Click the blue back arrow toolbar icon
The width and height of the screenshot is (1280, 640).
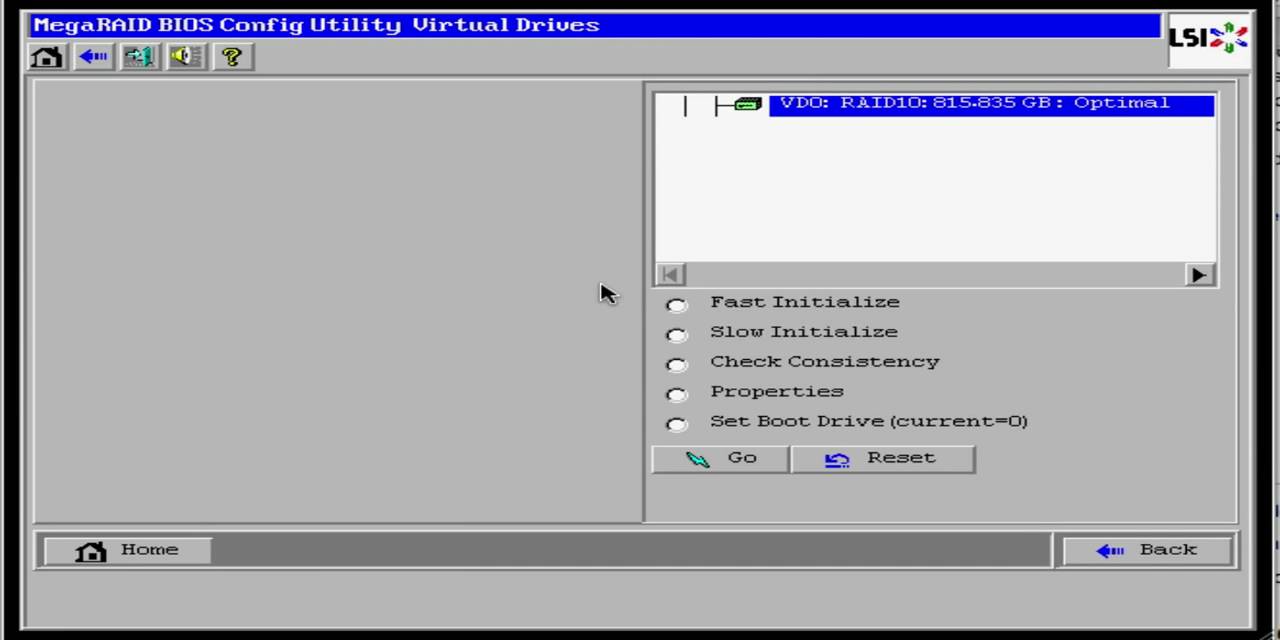93,57
